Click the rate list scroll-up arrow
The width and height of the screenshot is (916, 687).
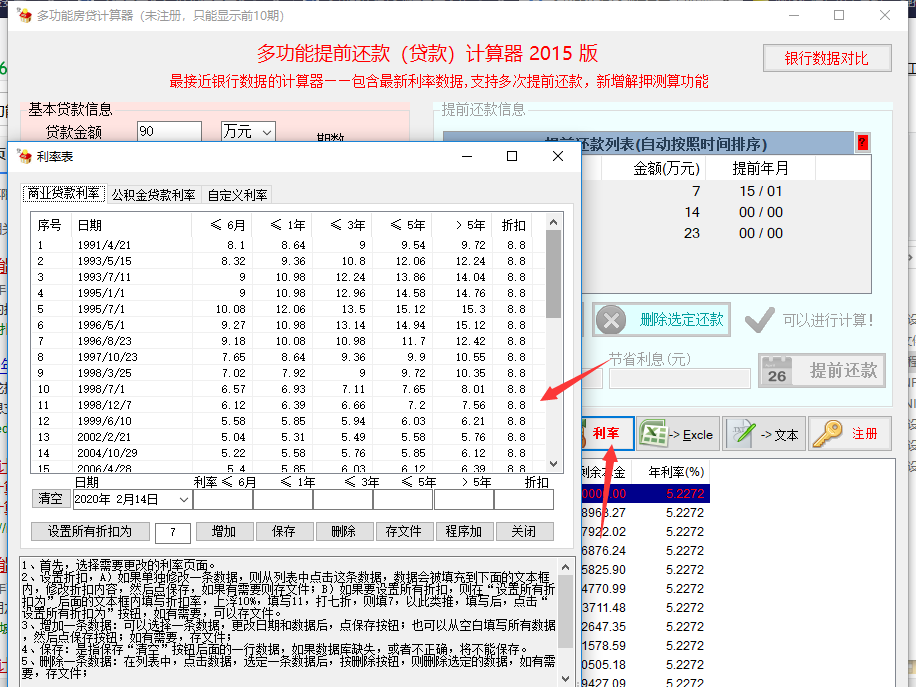tap(553, 222)
